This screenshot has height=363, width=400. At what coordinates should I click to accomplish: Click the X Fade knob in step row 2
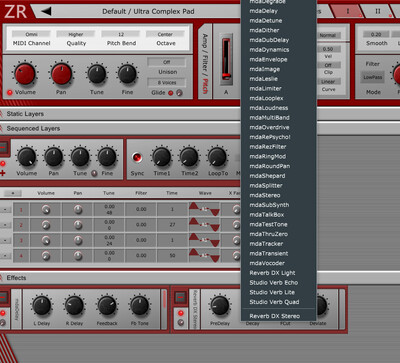[x=237, y=225]
